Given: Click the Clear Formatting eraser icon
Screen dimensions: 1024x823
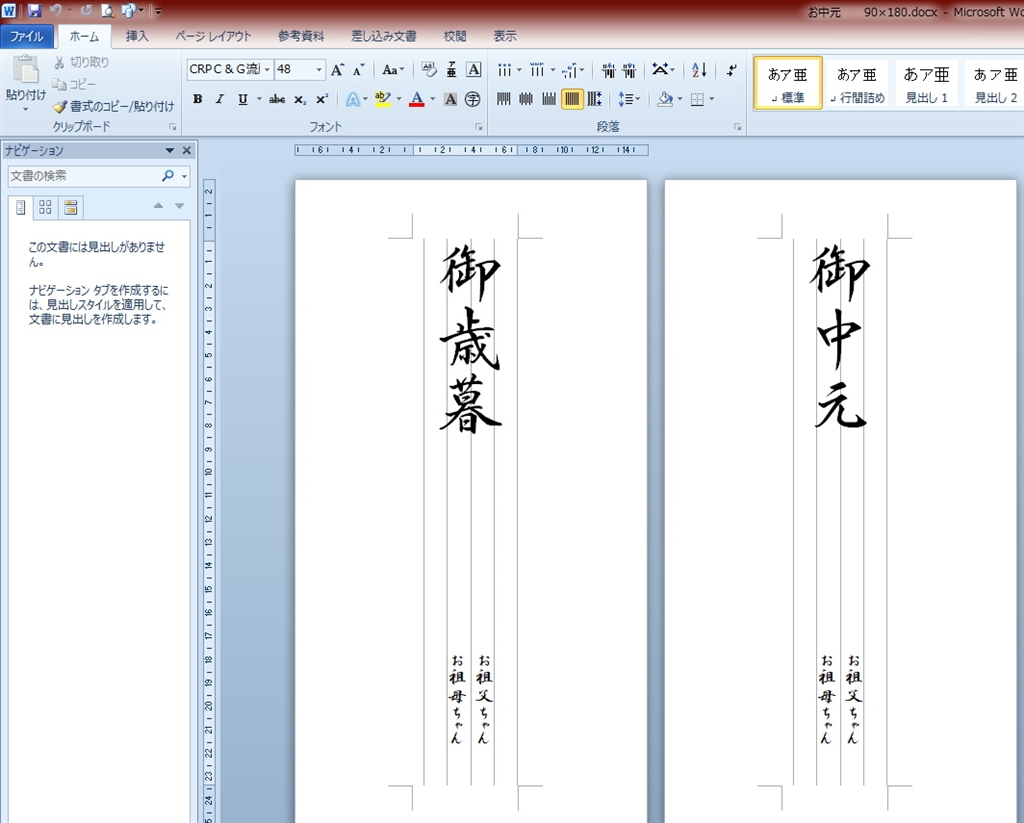Looking at the screenshot, I should (x=428, y=69).
